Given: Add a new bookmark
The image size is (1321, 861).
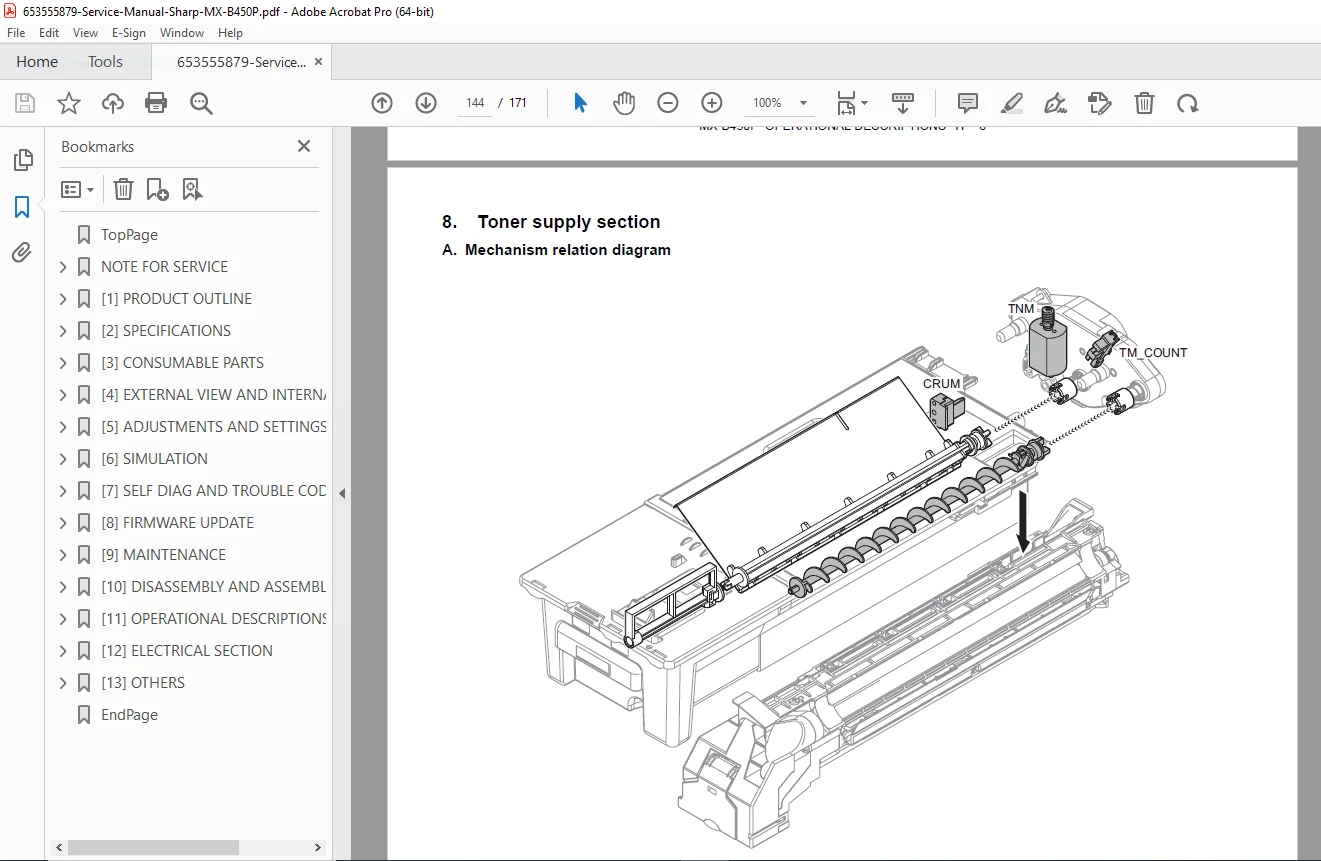Looking at the screenshot, I should pos(158,189).
